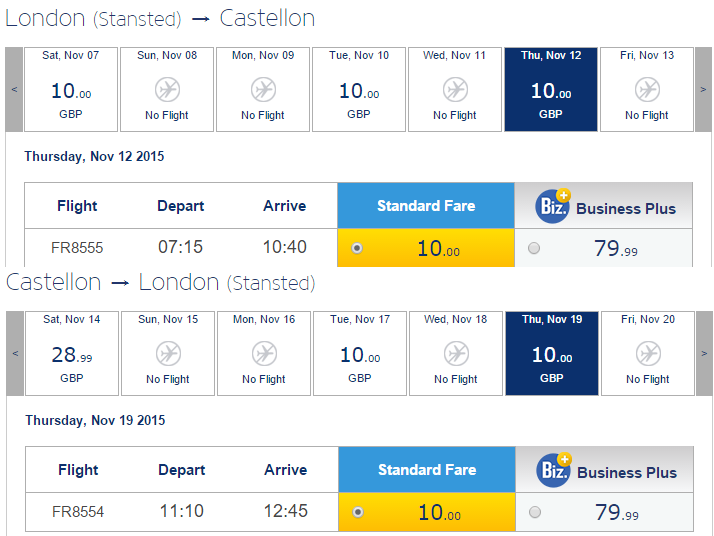Click the Standard Fare header for outbound flight
The image size is (714, 536).
click(426, 206)
